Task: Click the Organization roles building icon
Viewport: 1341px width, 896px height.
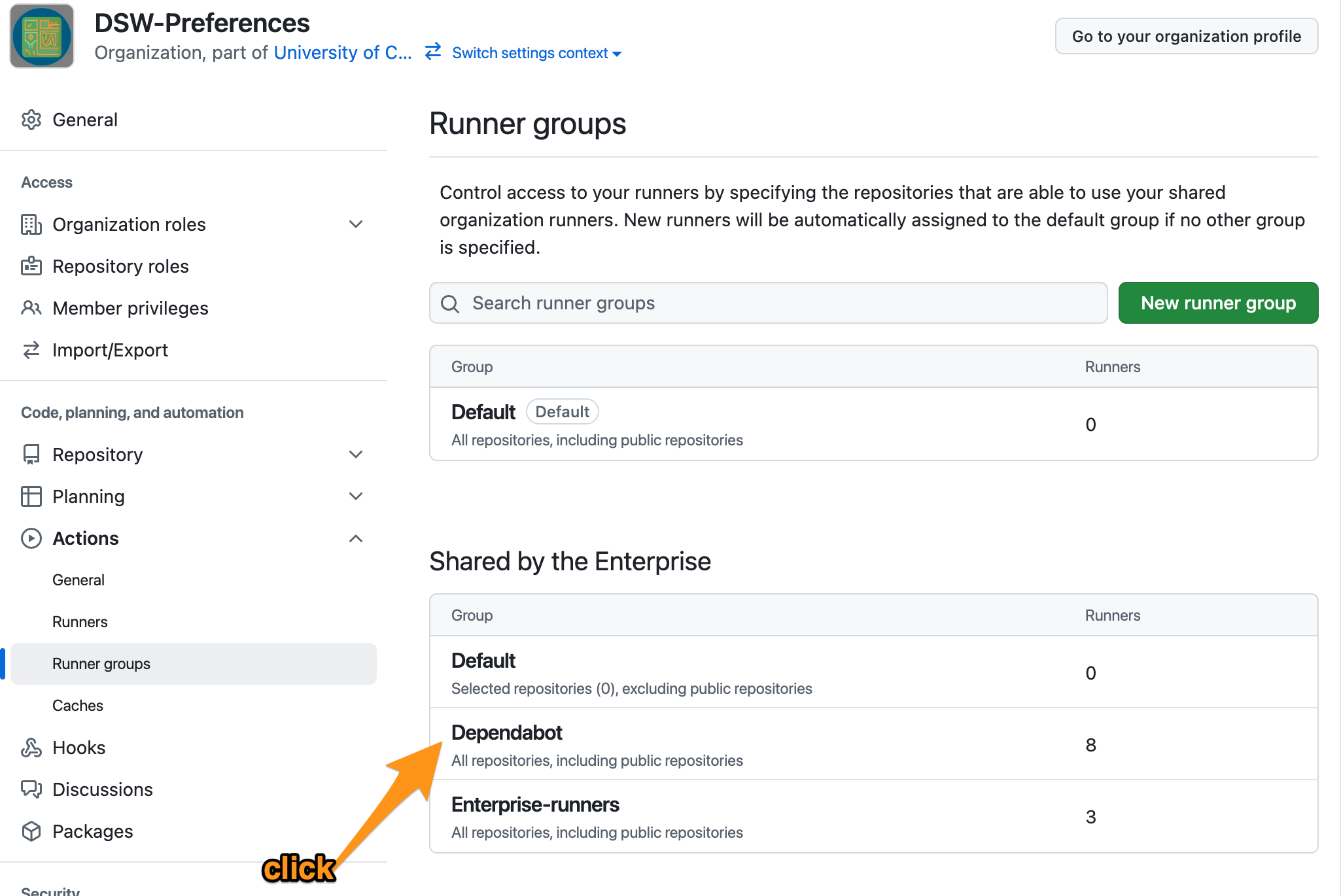Action: (x=31, y=224)
